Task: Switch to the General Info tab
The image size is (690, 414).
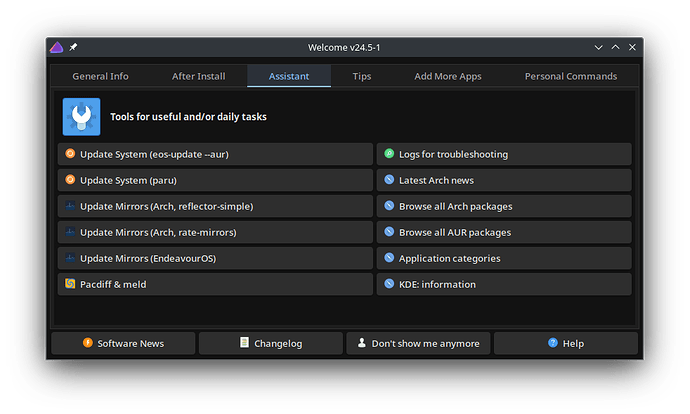Action: 100,76
